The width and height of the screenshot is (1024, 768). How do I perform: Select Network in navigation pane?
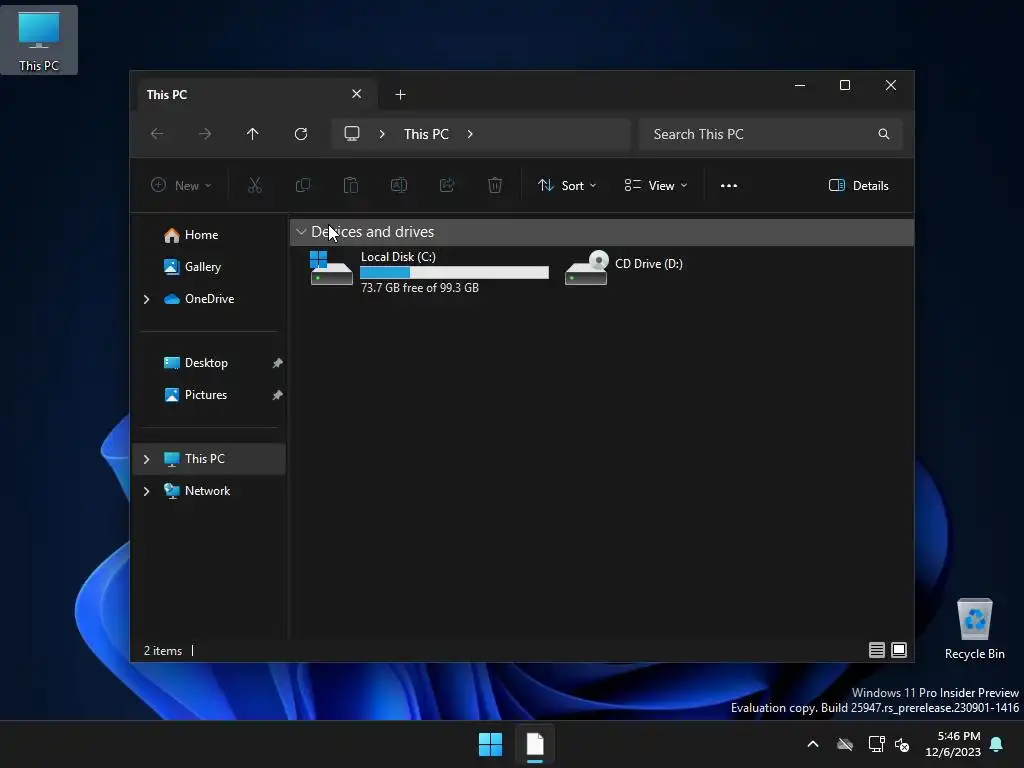tap(209, 491)
